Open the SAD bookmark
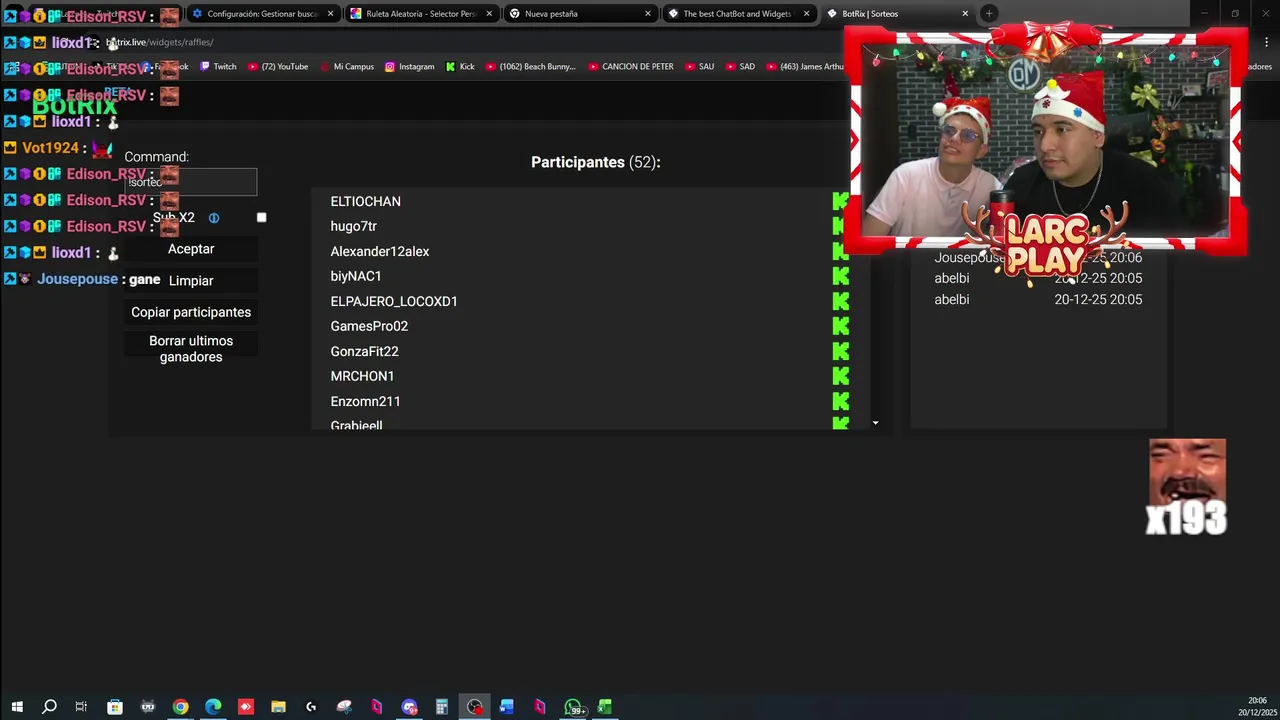This screenshot has height=720, width=1280. pyautogui.click(x=740, y=67)
